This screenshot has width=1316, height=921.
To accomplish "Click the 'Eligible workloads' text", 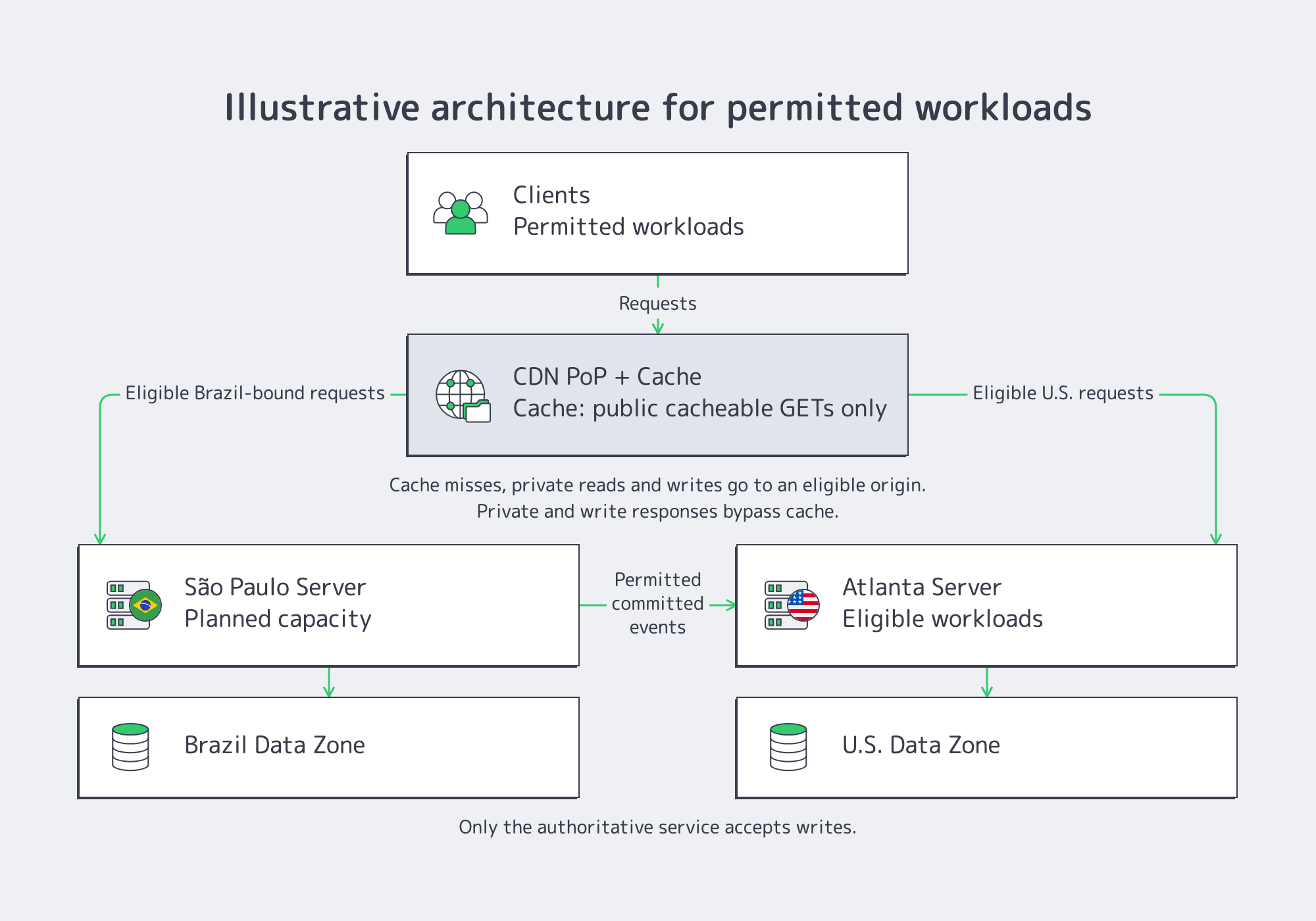I will click(x=942, y=619).
